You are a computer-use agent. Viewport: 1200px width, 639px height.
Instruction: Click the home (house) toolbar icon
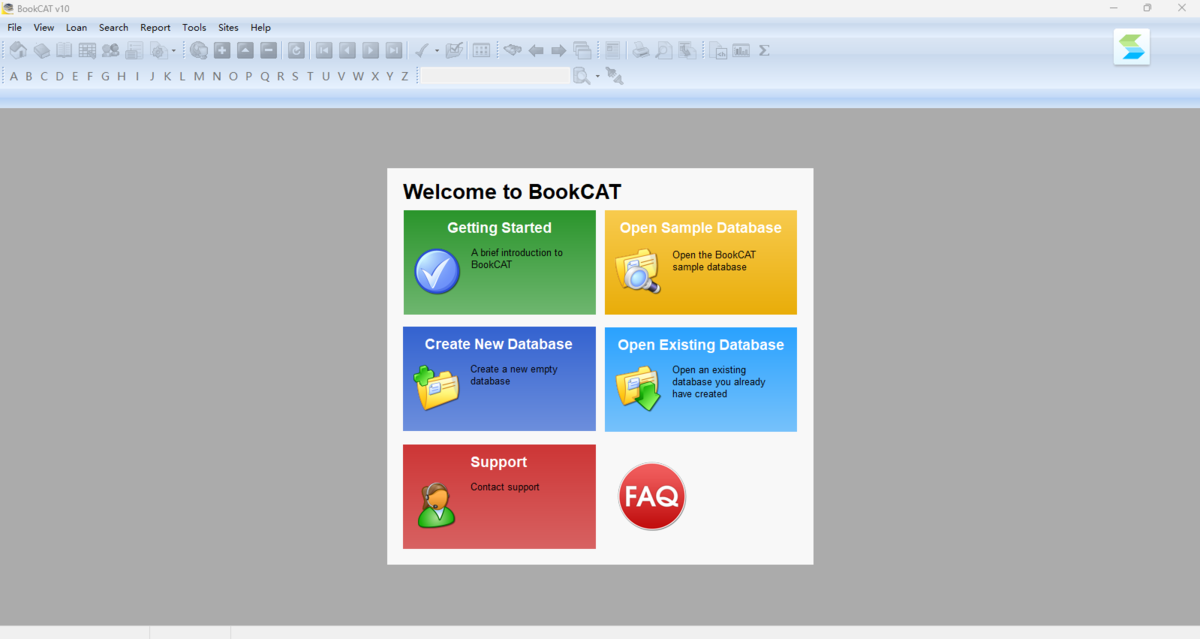pos(18,50)
